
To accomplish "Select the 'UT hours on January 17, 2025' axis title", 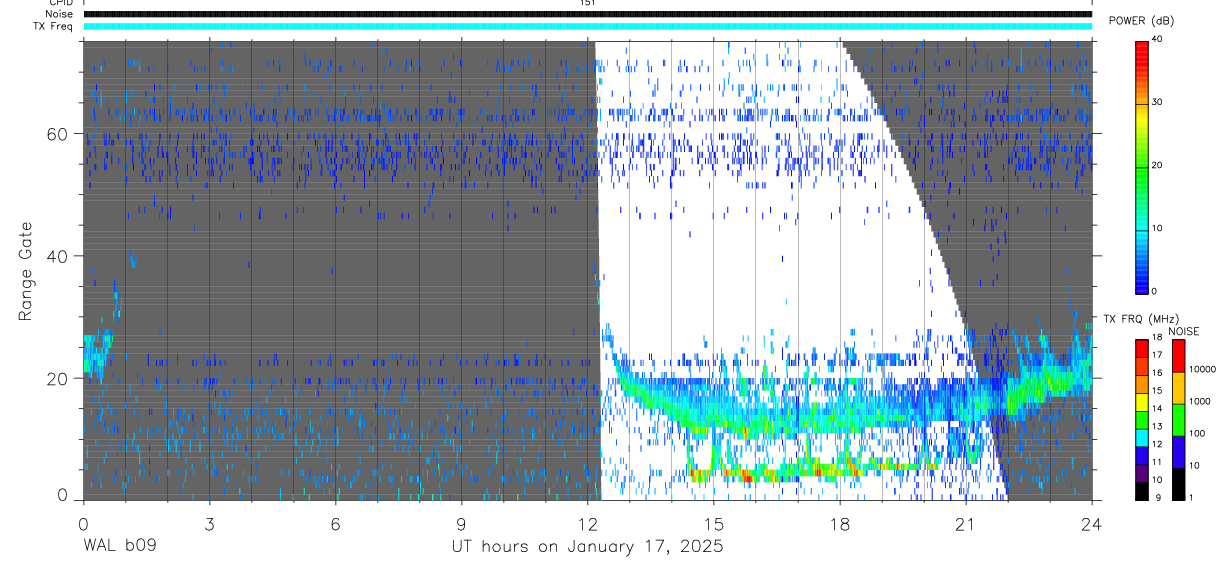I will pyautogui.click(x=586, y=547).
